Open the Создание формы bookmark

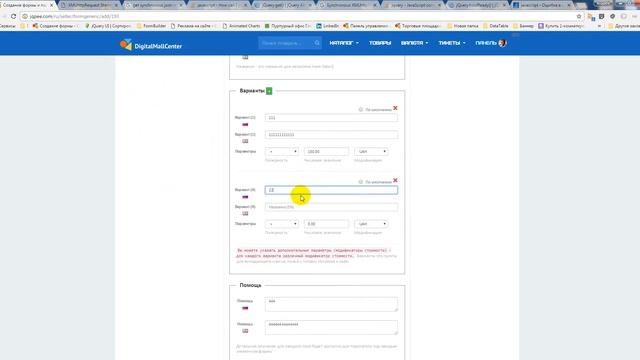56,26
